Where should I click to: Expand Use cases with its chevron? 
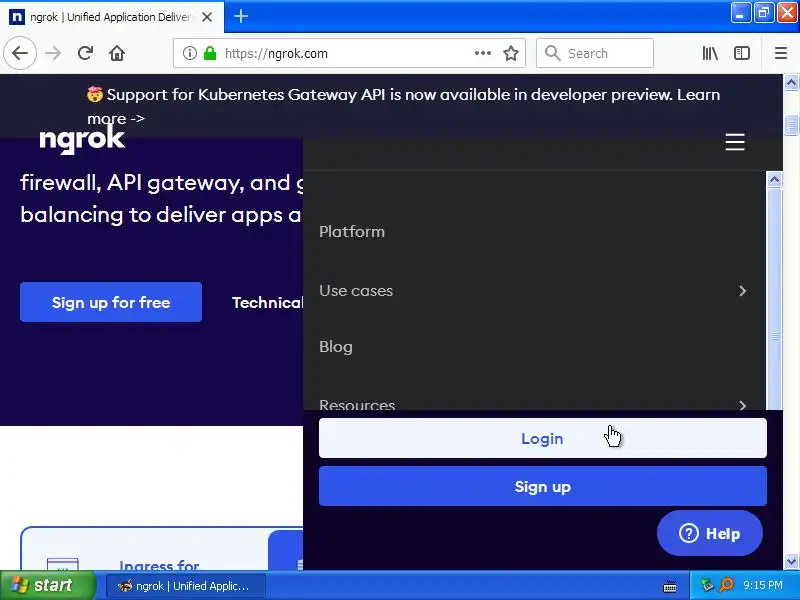742,291
